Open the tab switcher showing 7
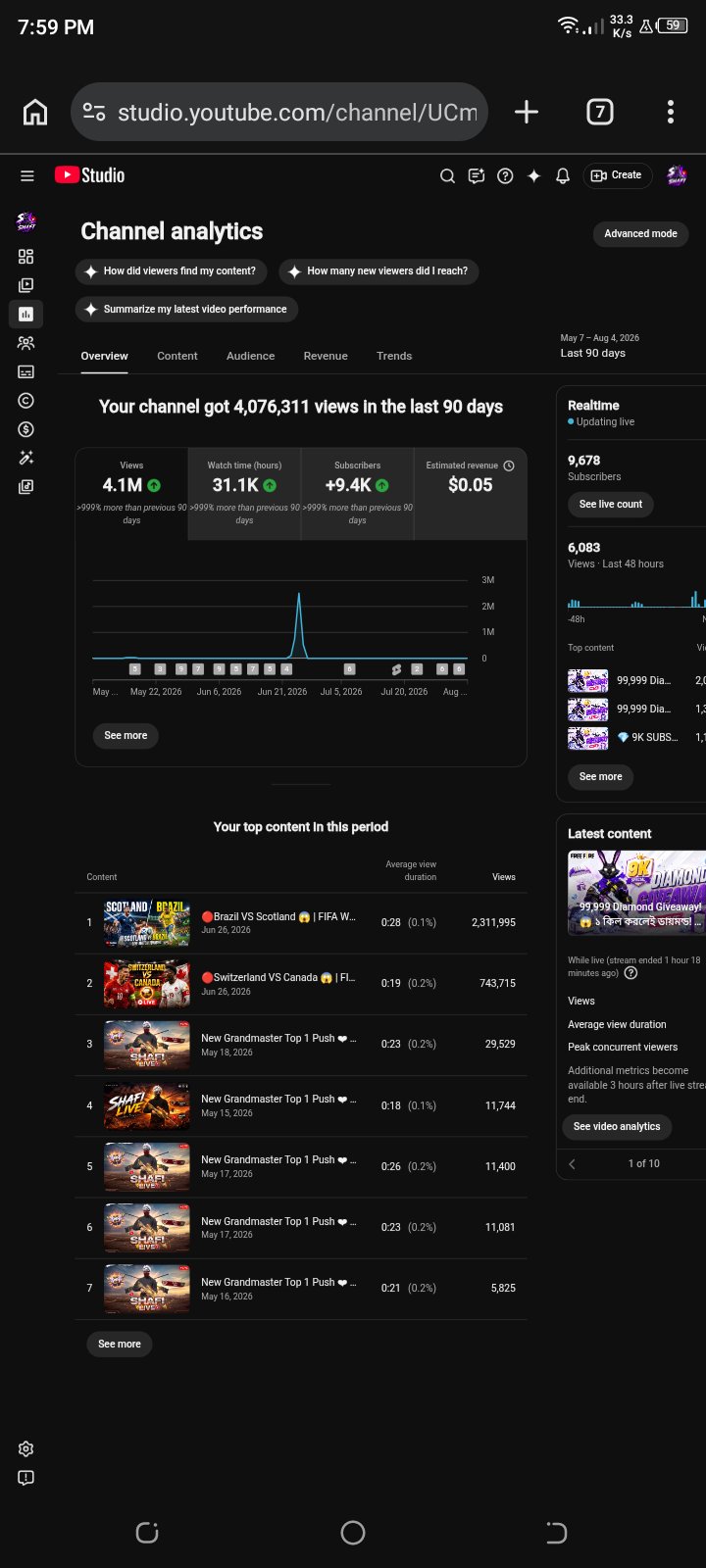 point(600,112)
